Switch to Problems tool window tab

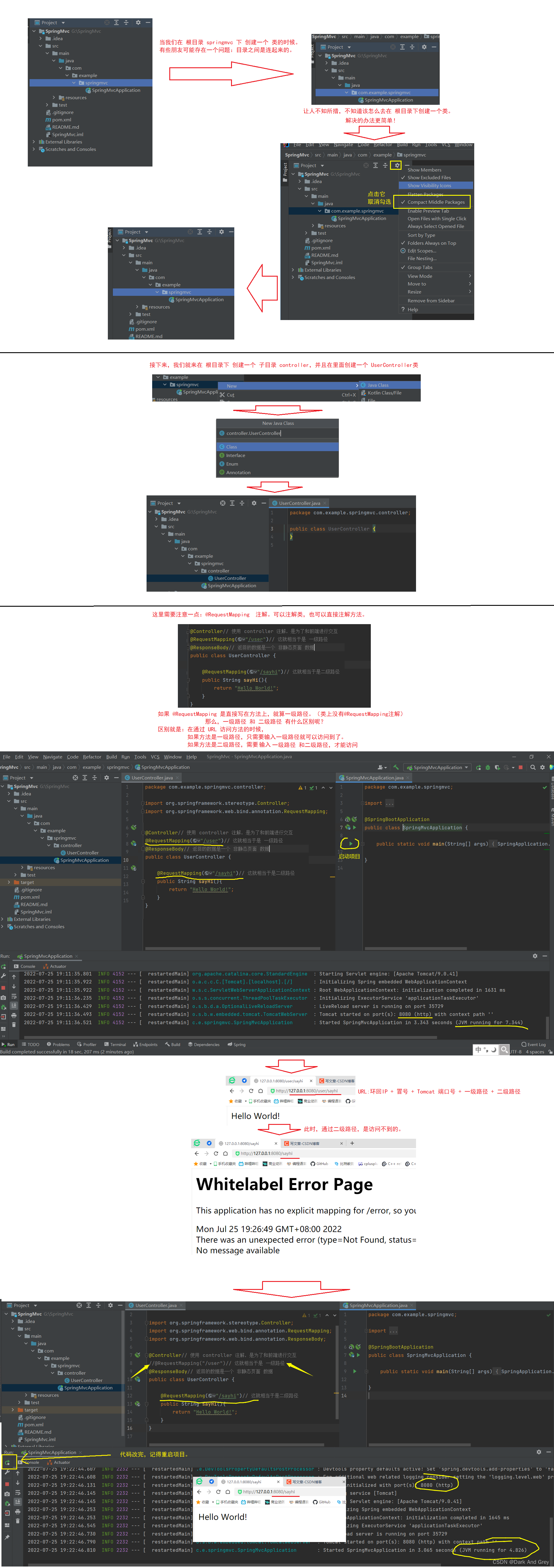pyautogui.click(x=58, y=1044)
